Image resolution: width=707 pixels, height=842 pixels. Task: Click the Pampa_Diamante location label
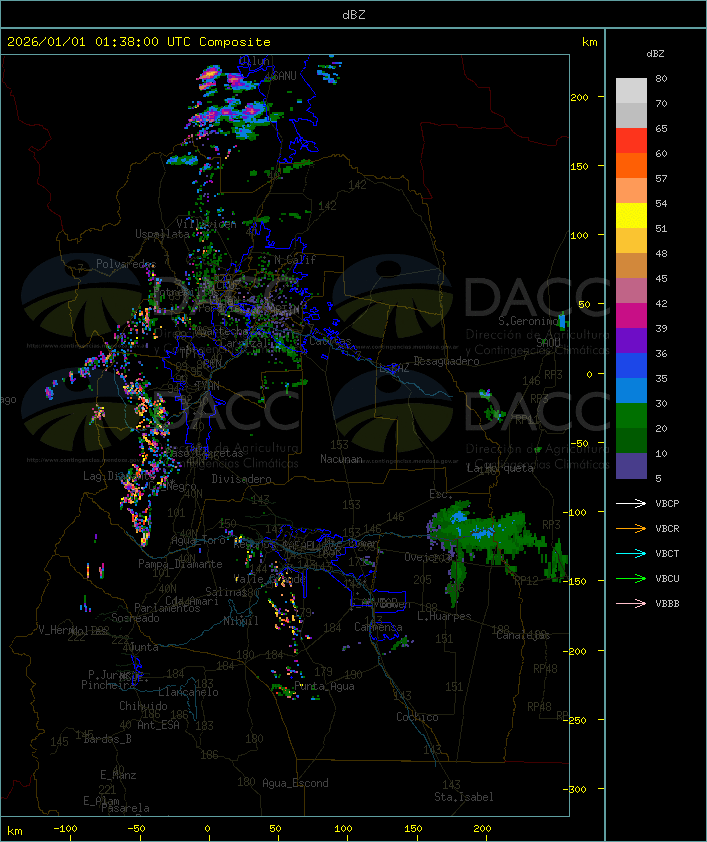pos(180,564)
